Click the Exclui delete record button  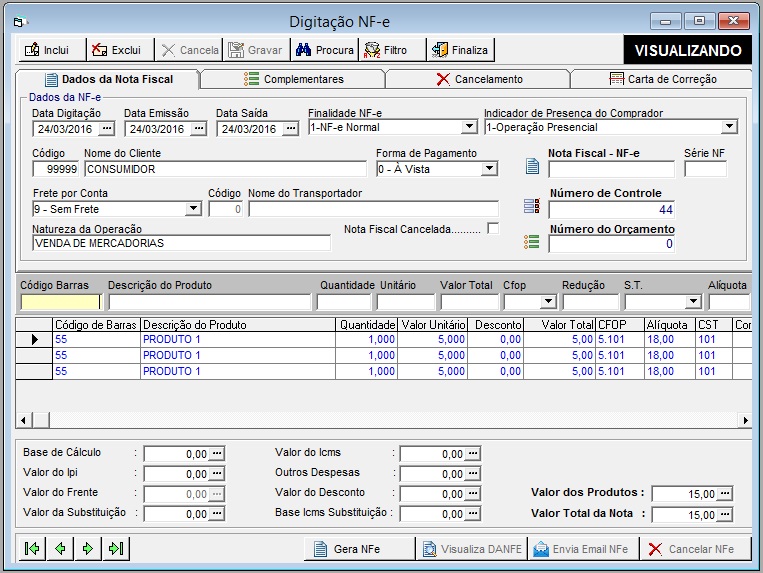tap(115, 49)
